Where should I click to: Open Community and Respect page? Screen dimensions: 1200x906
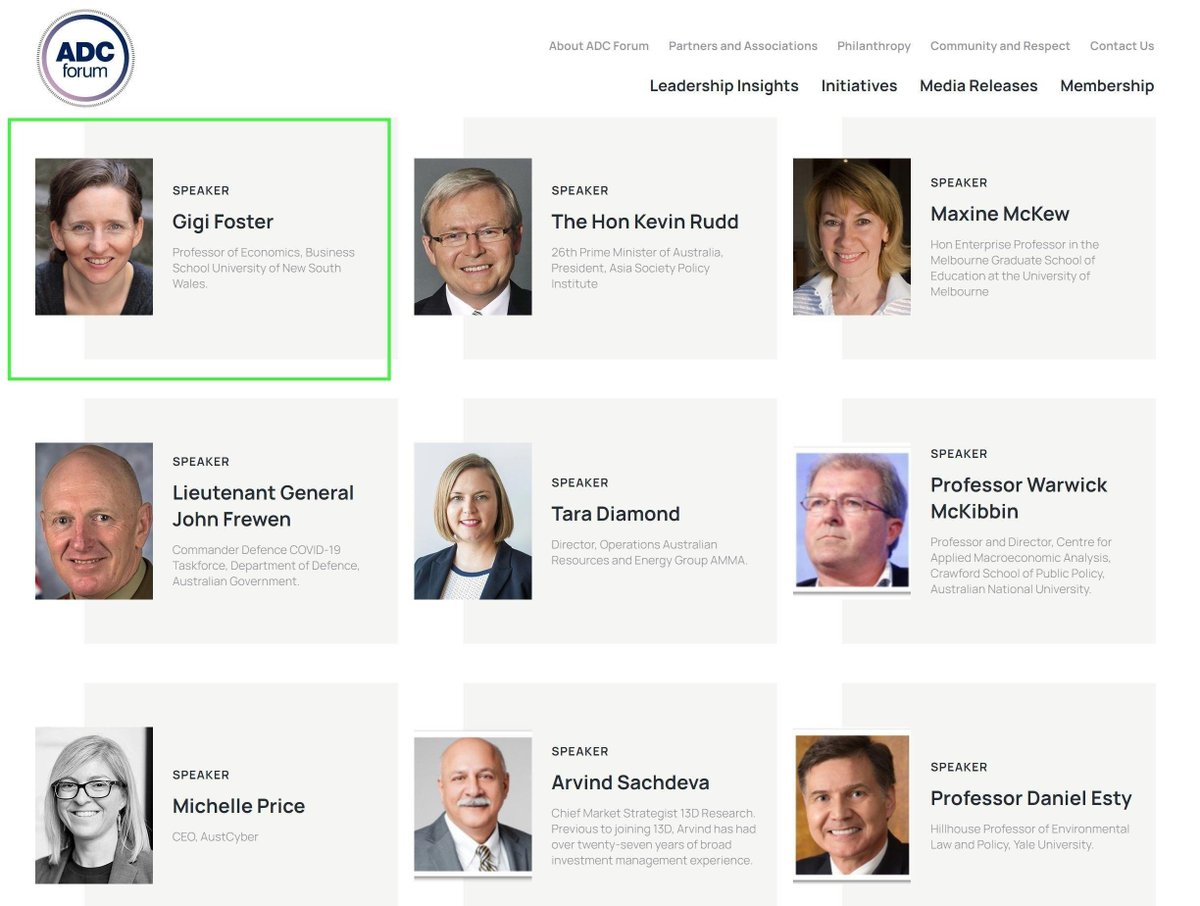point(1000,46)
